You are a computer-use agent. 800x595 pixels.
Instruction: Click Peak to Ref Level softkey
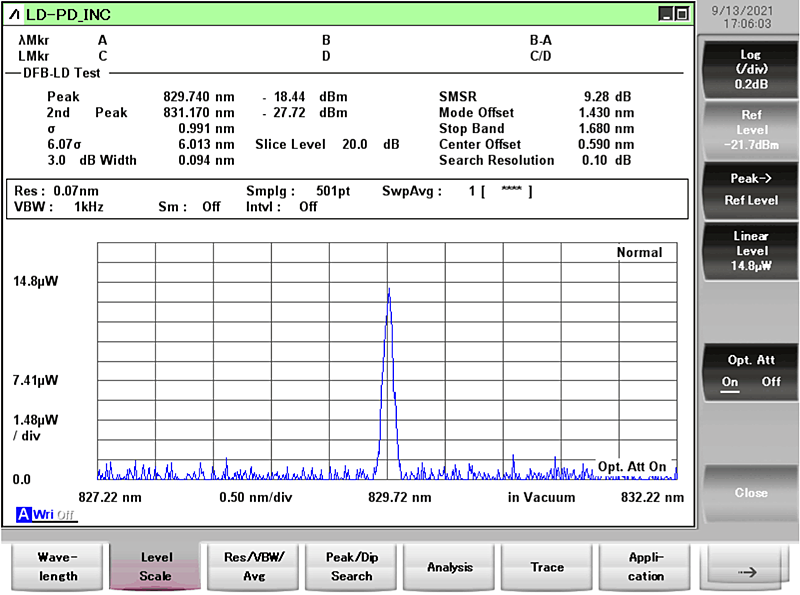tap(751, 189)
